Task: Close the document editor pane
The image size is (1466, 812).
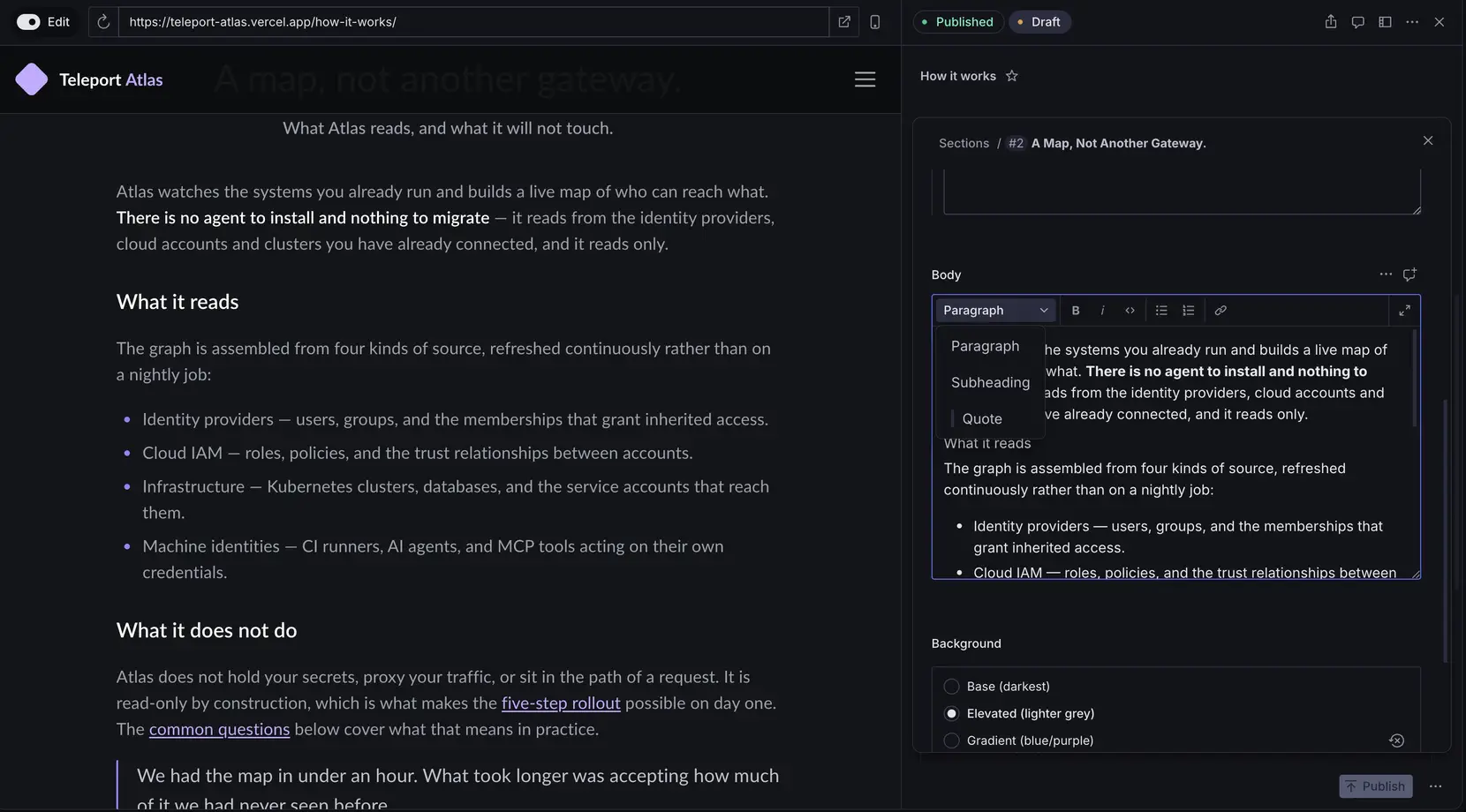Action: [1440, 22]
